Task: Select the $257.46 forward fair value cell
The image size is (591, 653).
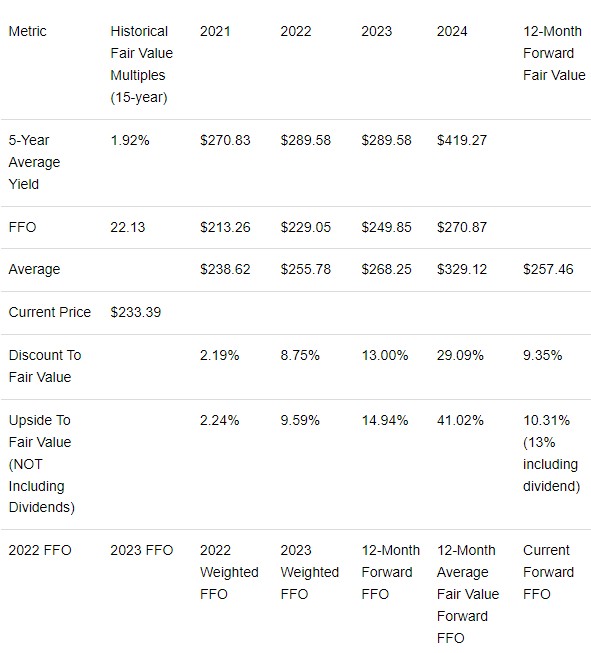Action: coord(548,269)
